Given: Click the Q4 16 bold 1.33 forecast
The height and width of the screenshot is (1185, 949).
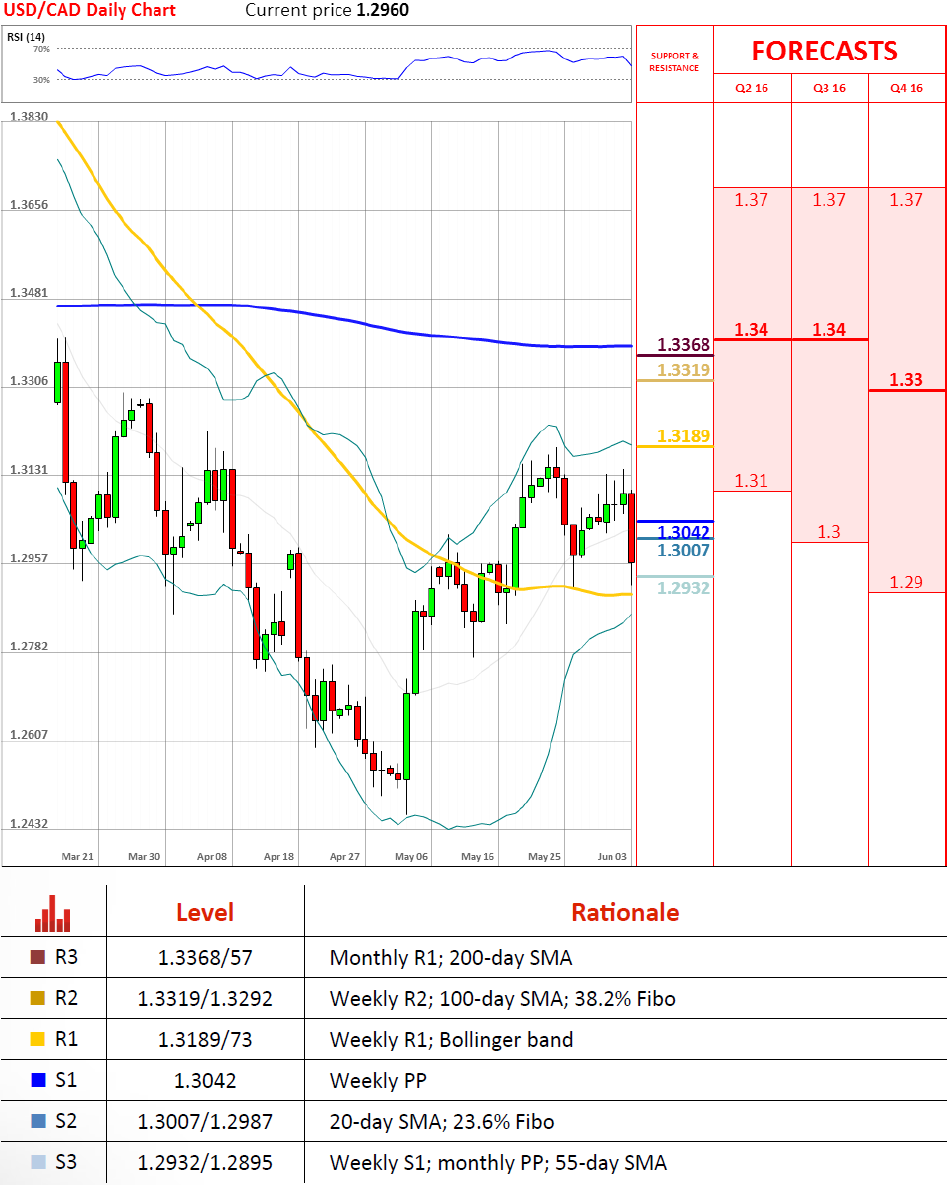Looking at the screenshot, I should [906, 379].
